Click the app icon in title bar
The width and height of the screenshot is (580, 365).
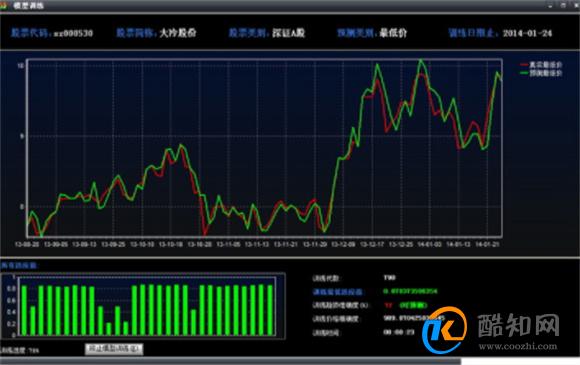[4, 5]
